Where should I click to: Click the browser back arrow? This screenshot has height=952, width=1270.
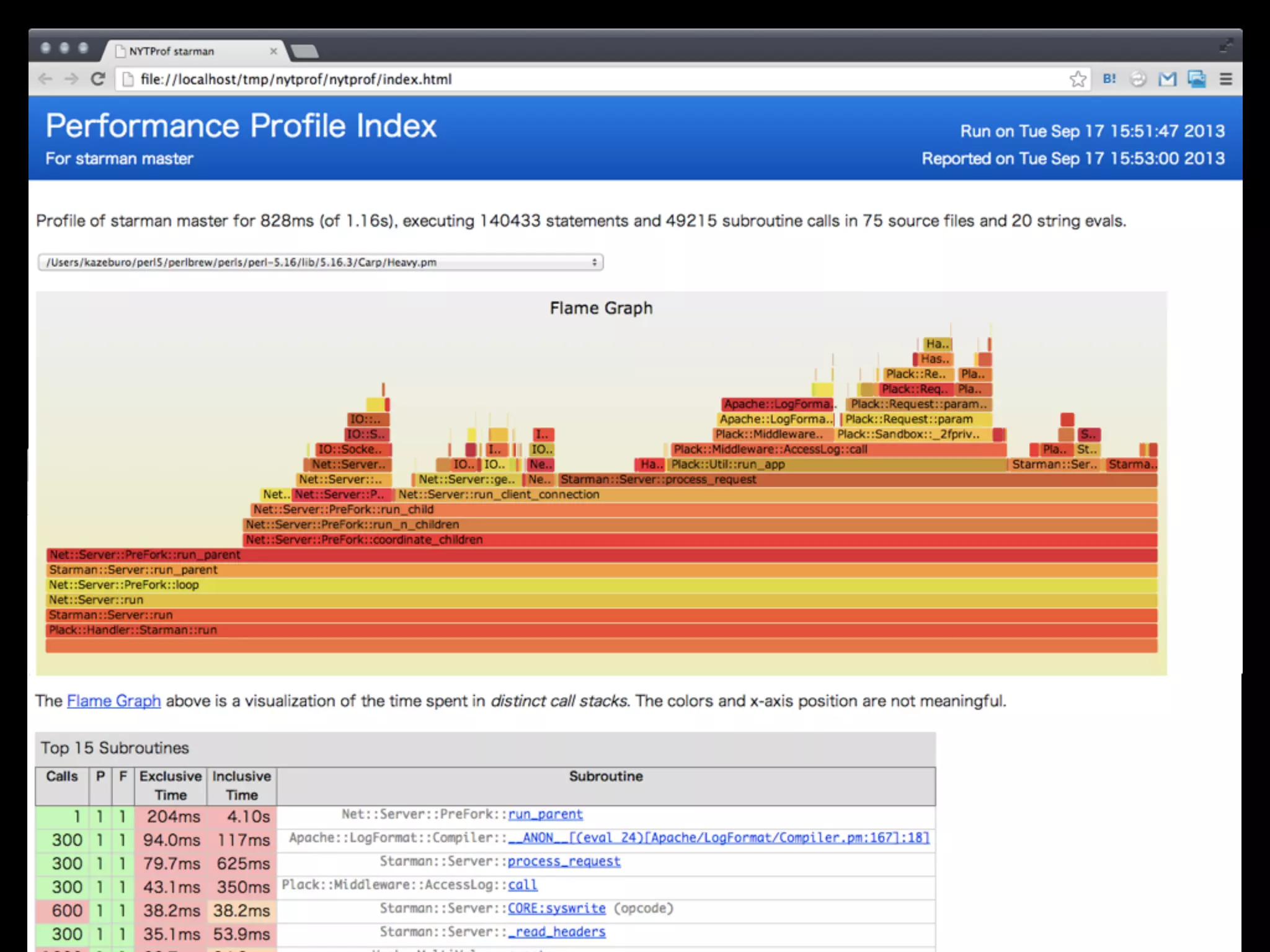coord(45,79)
